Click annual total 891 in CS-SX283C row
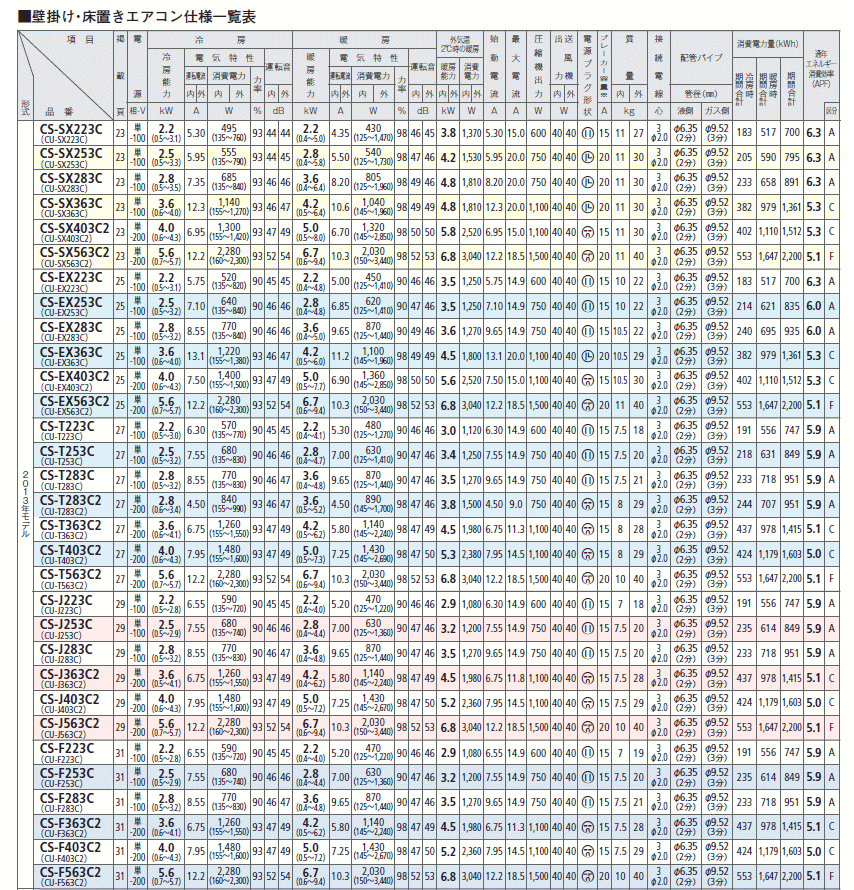The height and width of the screenshot is (890, 854). click(x=792, y=182)
